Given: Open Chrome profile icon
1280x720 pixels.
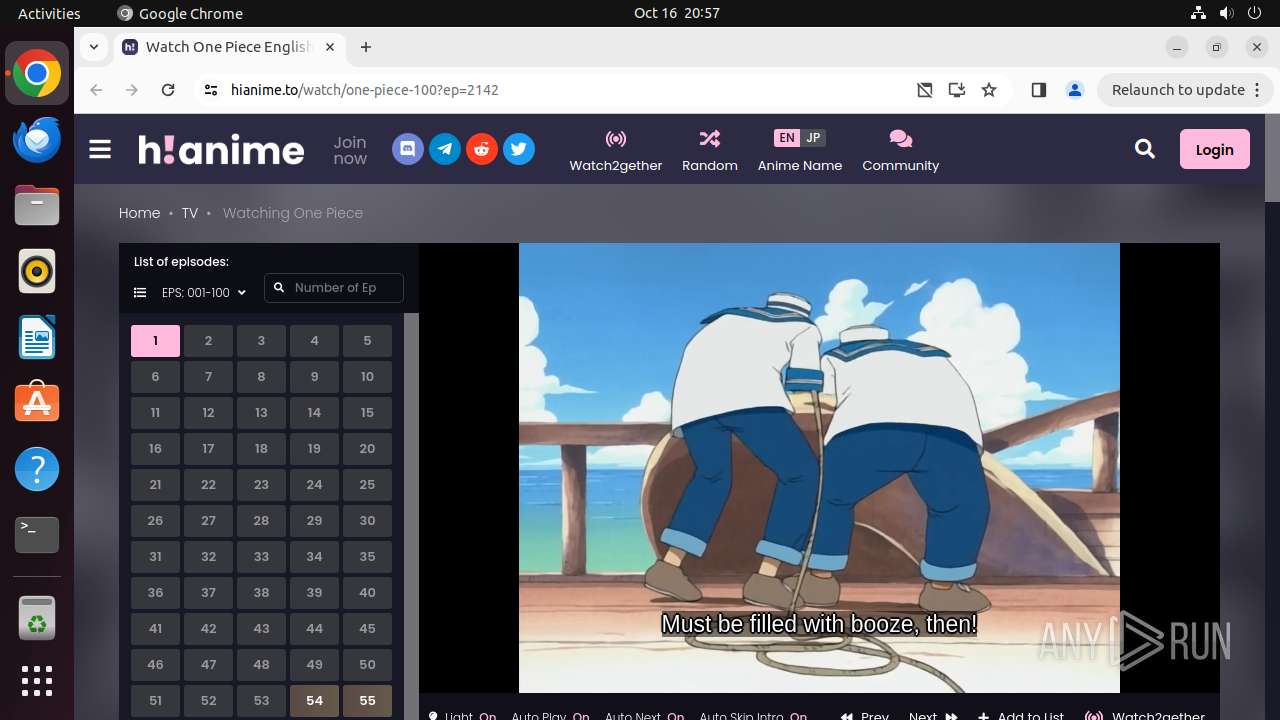Looking at the screenshot, I should (1075, 90).
